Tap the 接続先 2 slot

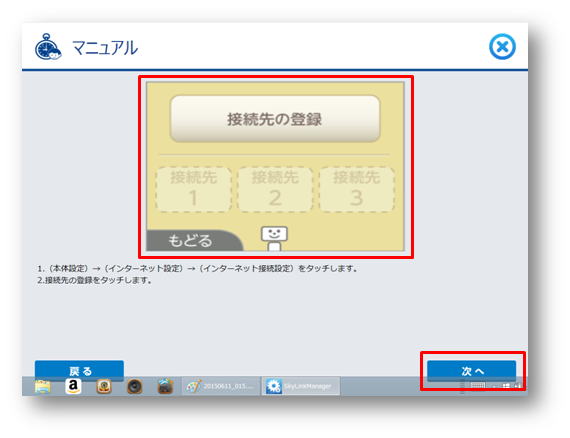(x=275, y=189)
